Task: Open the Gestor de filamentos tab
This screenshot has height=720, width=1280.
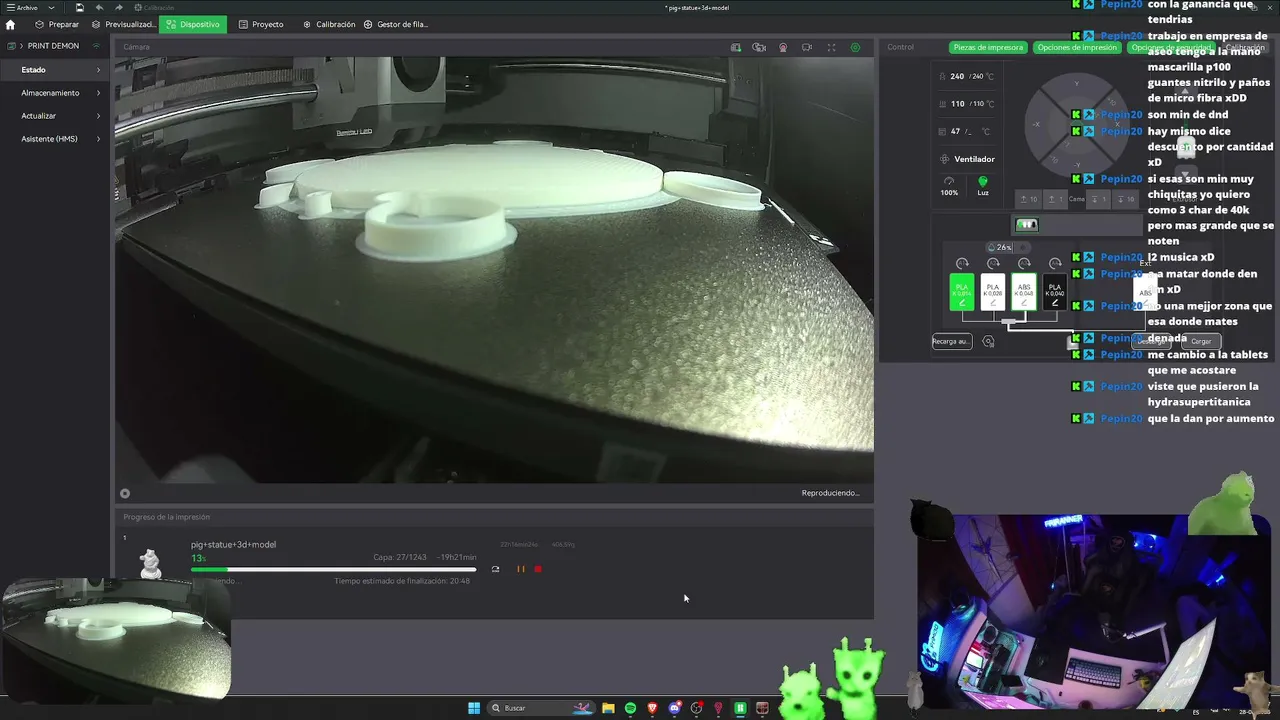Action: 396,24
